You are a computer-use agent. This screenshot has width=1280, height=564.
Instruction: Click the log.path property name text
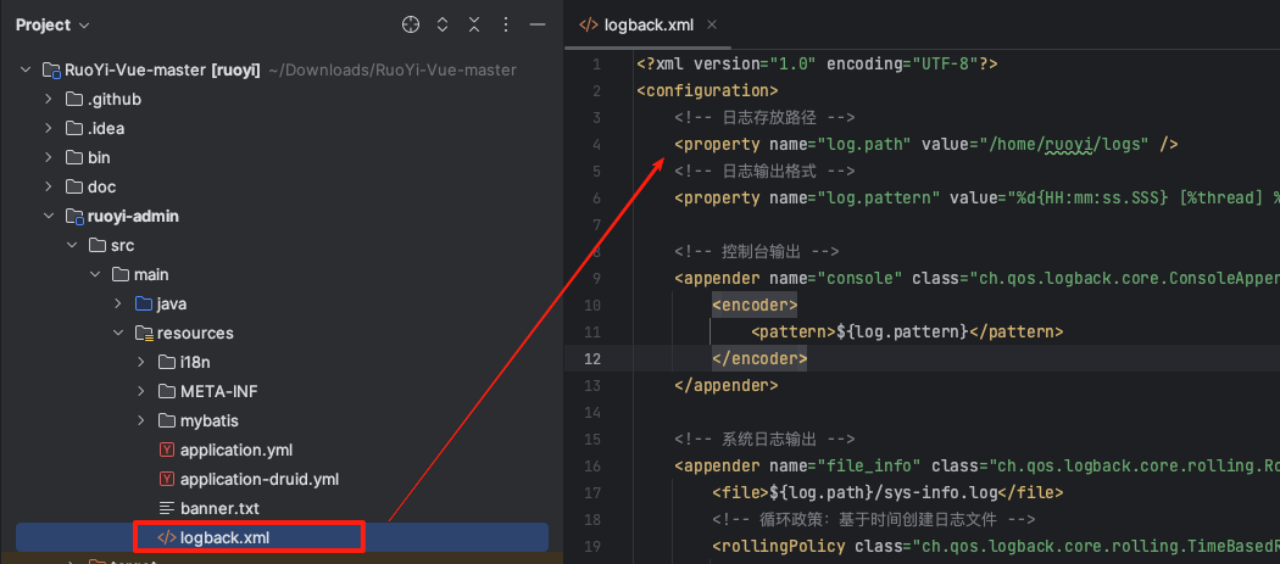[x=865, y=144]
